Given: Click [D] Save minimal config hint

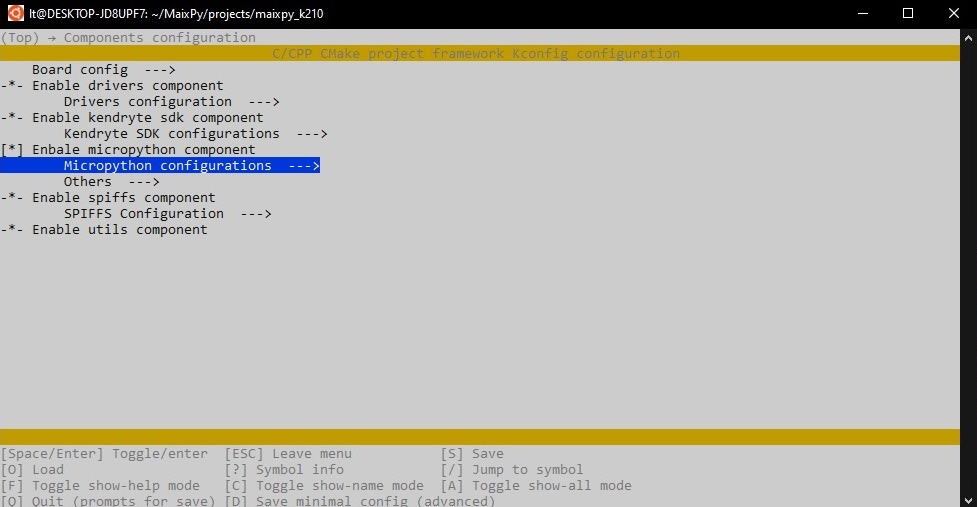Looking at the screenshot, I should (x=360, y=501).
